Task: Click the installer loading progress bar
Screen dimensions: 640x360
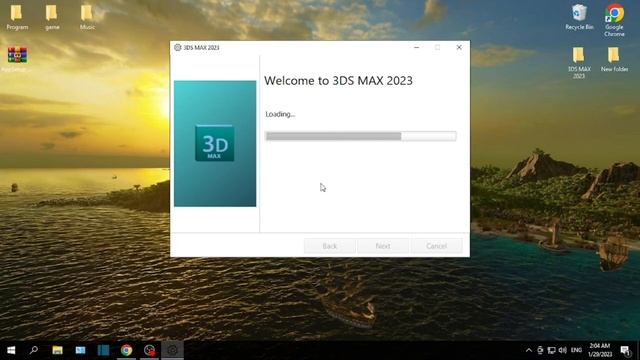Action: 360,136
